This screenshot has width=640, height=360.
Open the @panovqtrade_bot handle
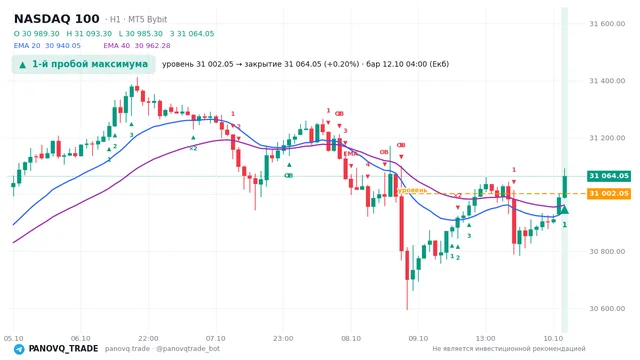point(188,349)
